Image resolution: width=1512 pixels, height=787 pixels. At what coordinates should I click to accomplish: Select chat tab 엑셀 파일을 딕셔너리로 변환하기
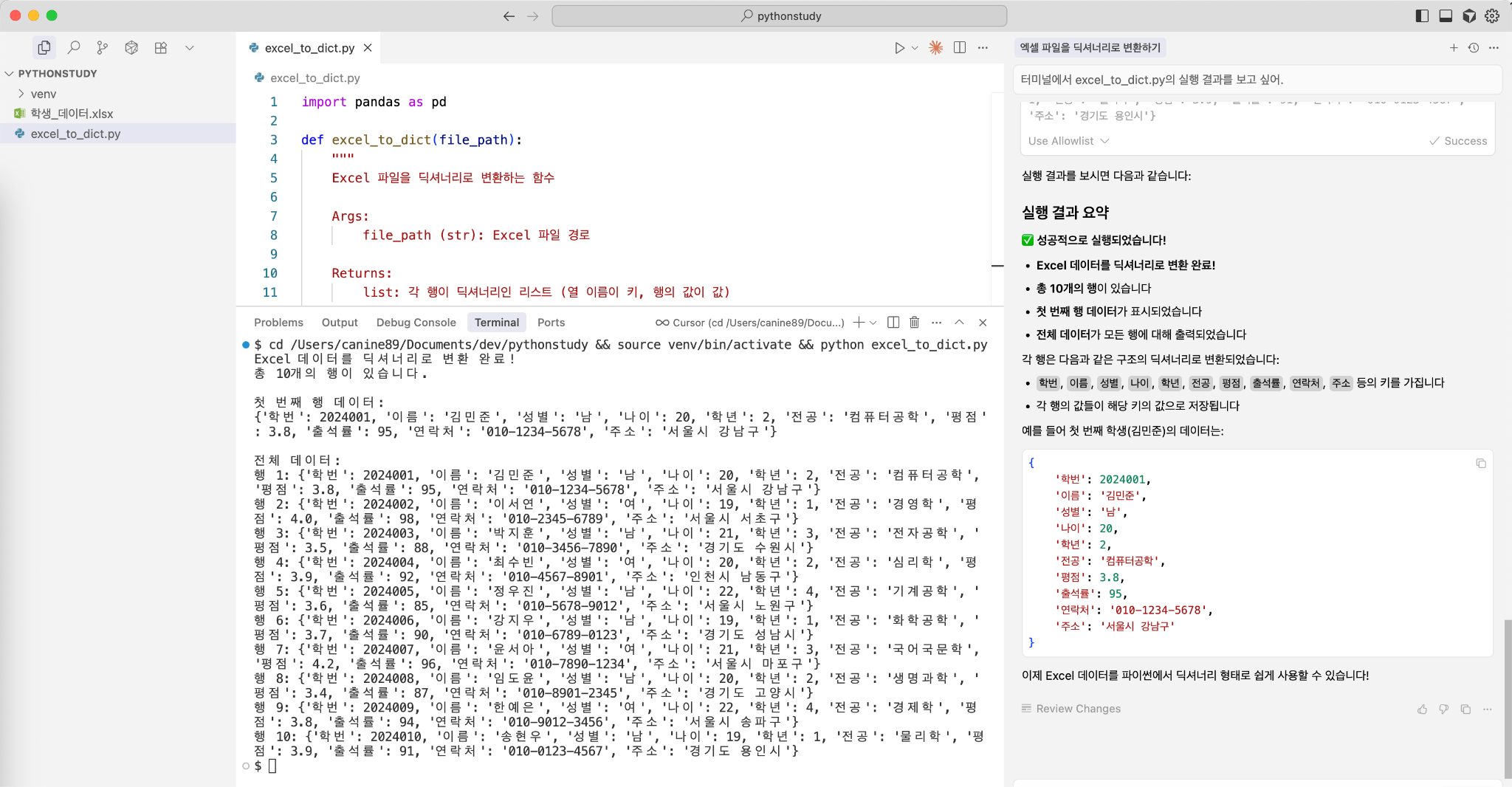click(x=1090, y=48)
